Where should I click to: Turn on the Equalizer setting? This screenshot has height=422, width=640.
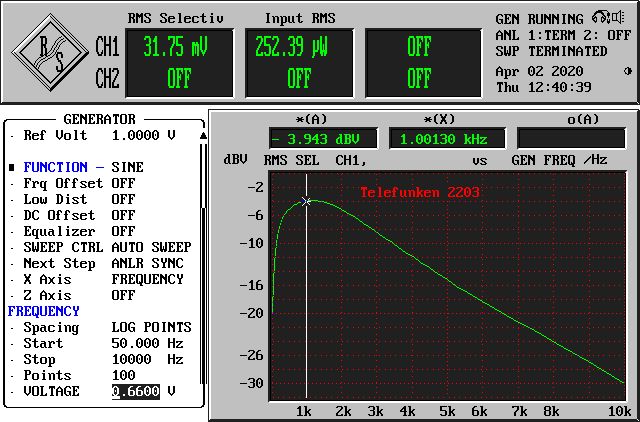coord(123,231)
